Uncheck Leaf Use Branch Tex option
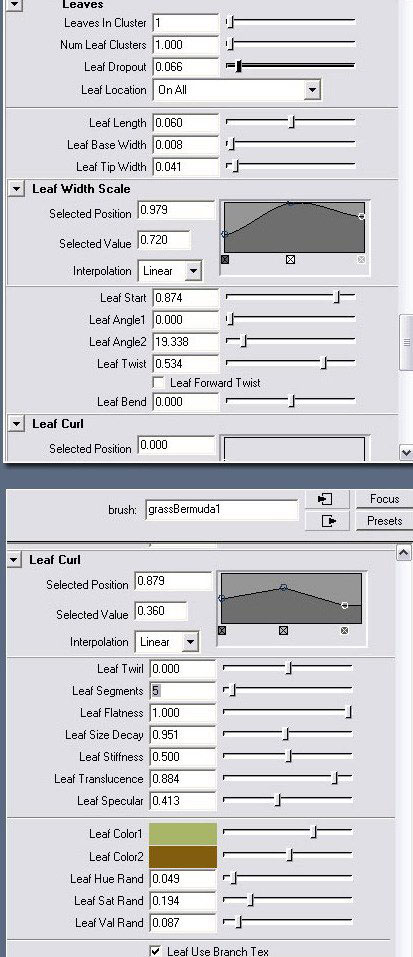 click(156, 950)
